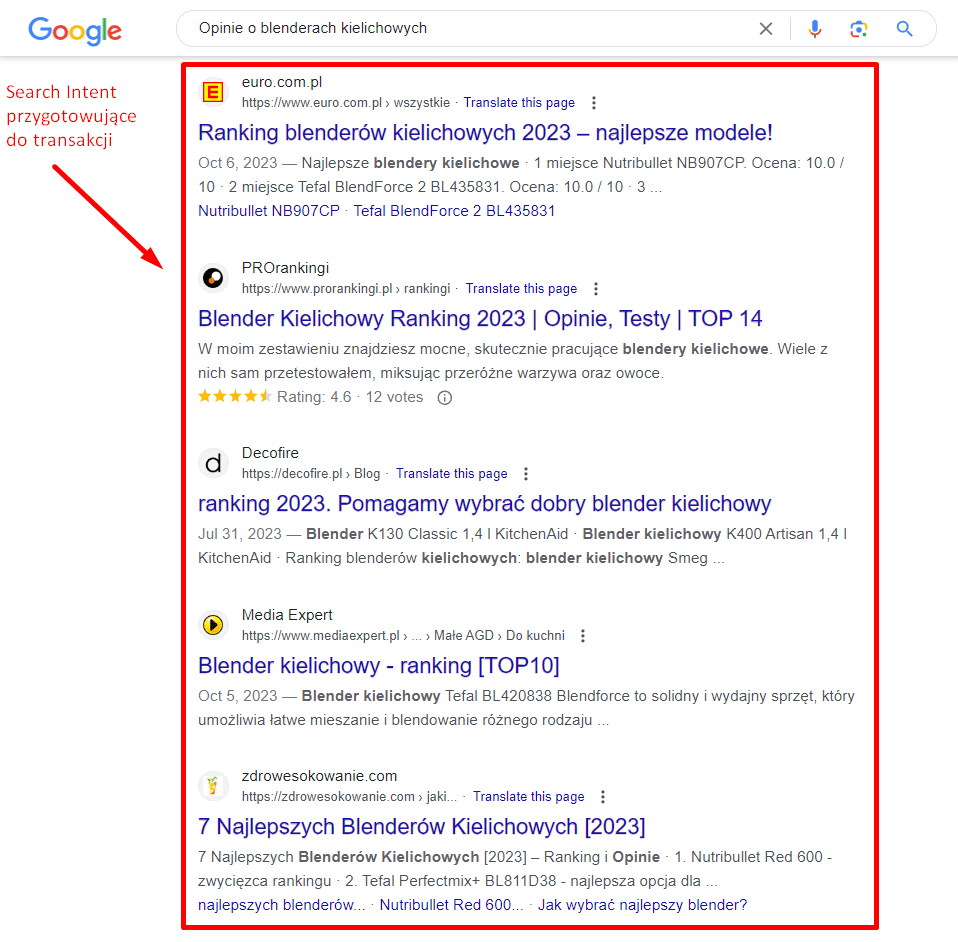
Task: Click the 'Oct 6, 2023' snippet date
Action: click(238, 163)
